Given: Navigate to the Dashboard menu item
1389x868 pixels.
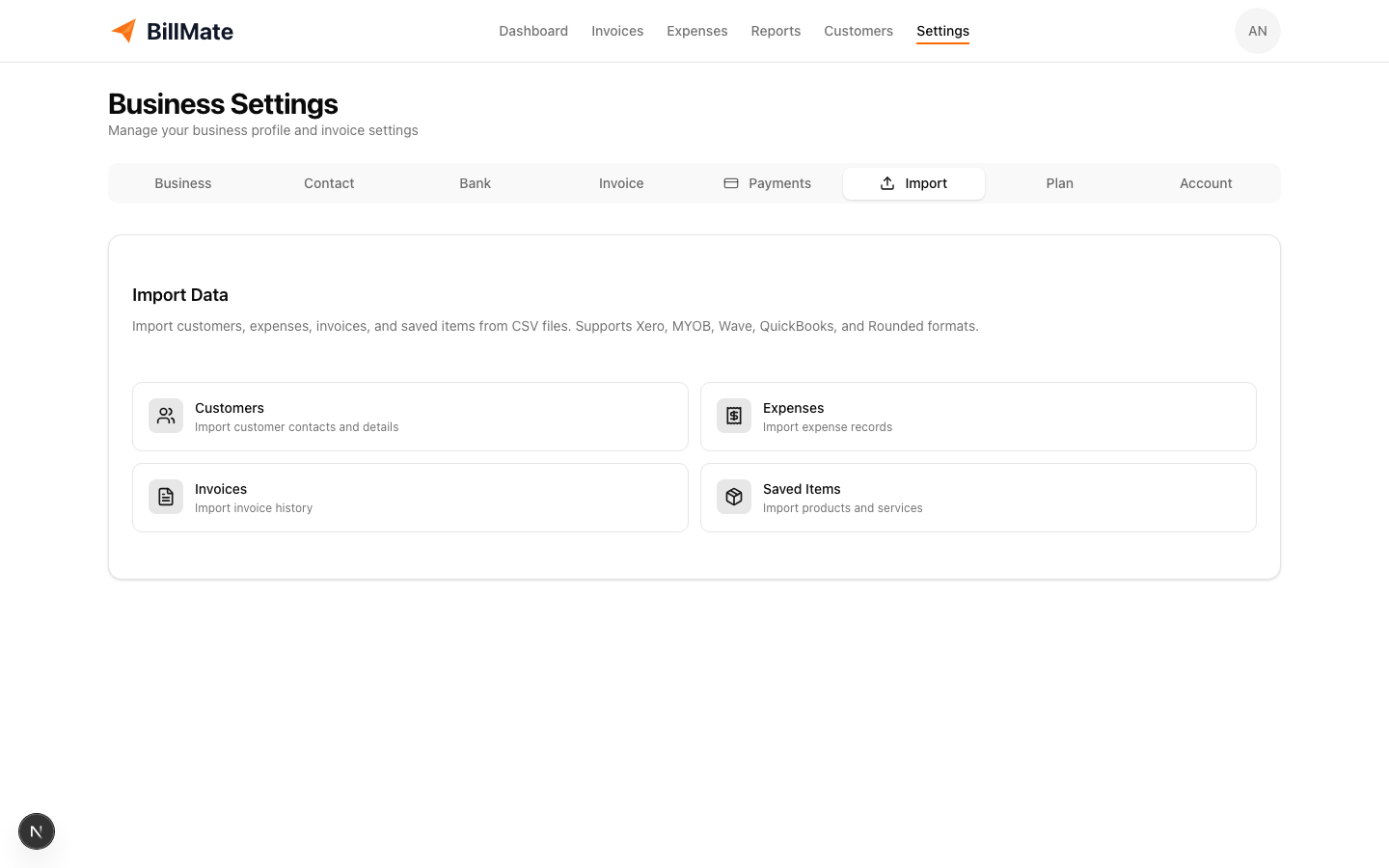Looking at the screenshot, I should click(533, 30).
